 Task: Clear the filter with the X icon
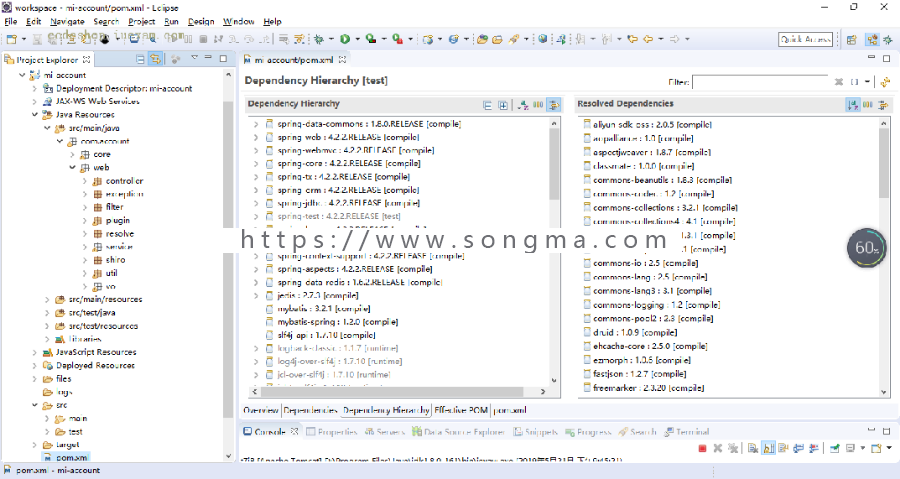coord(839,82)
